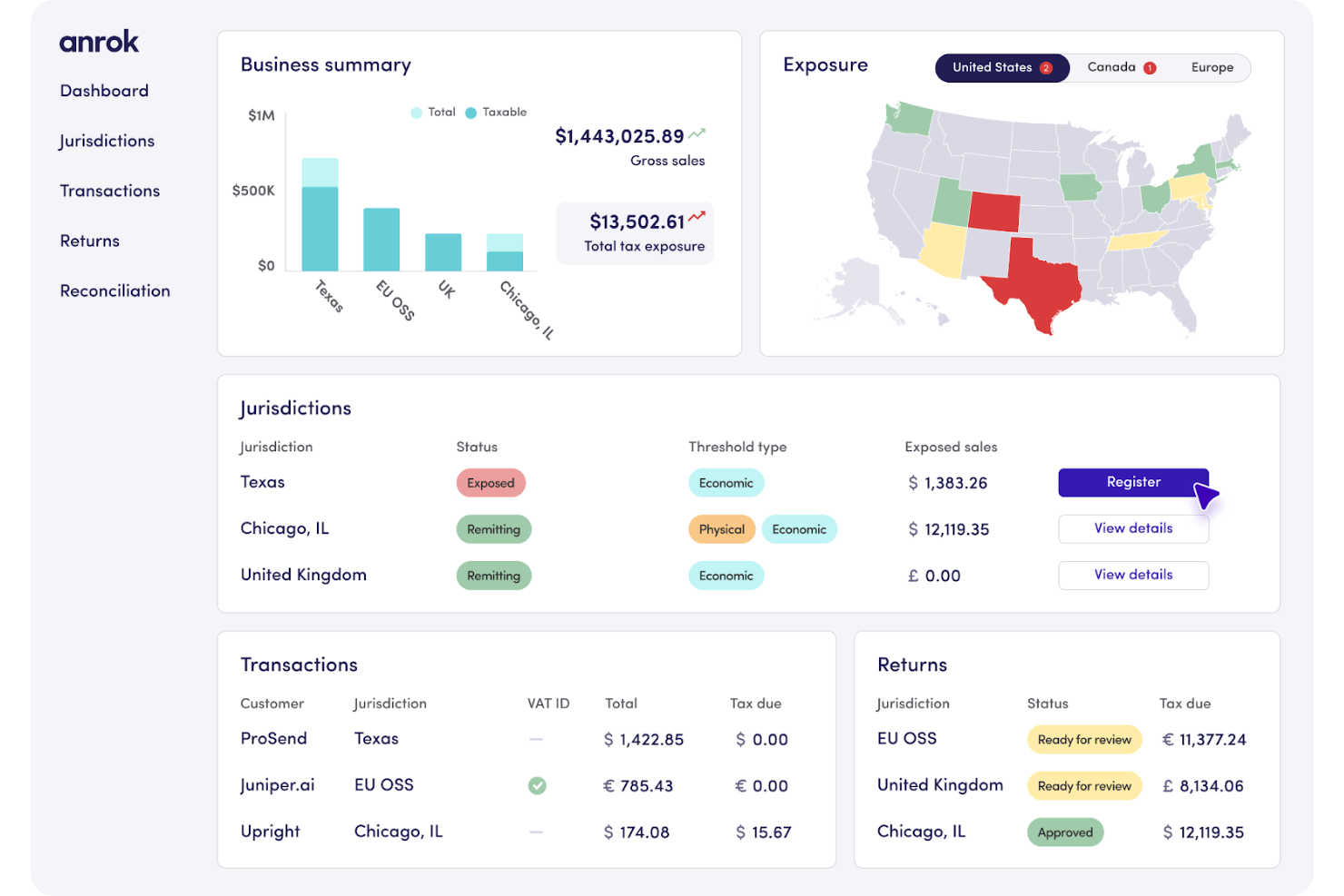
Task: Click Juniper.ai's green VAT ID checkmark
Action: (x=536, y=785)
